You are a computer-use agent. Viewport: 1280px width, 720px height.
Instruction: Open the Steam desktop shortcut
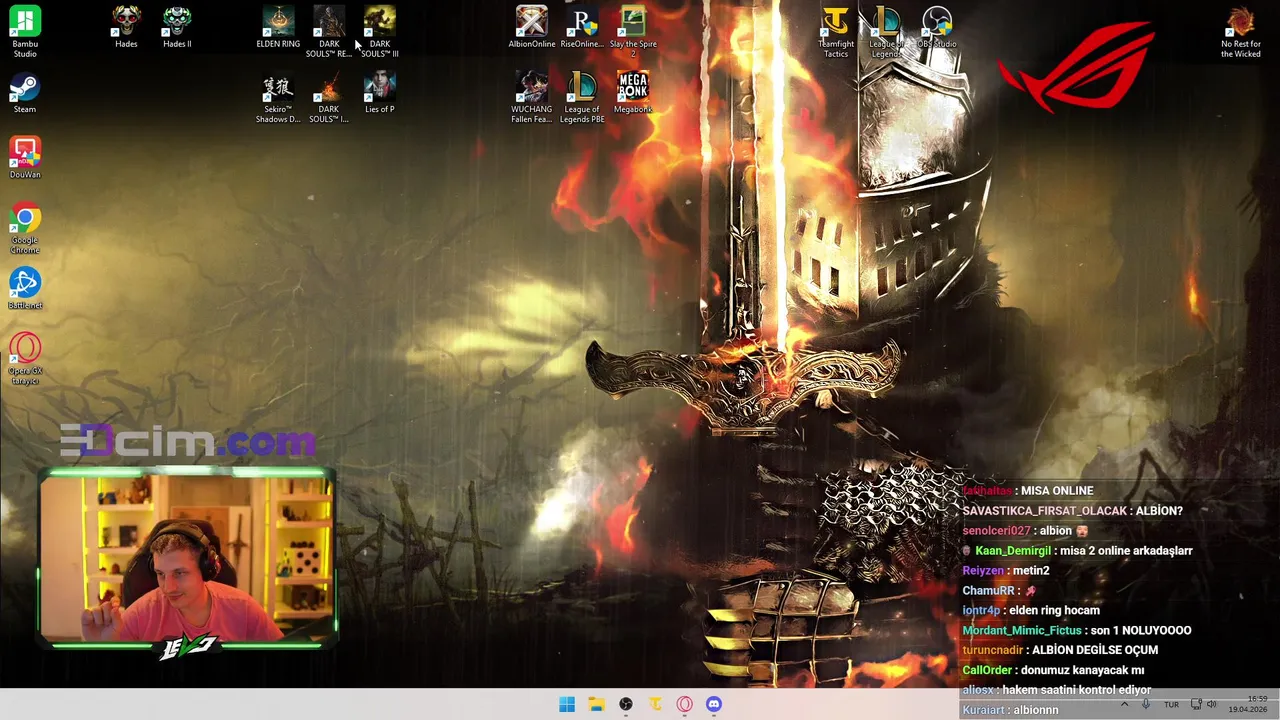pyautogui.click(x=25, y=92)
